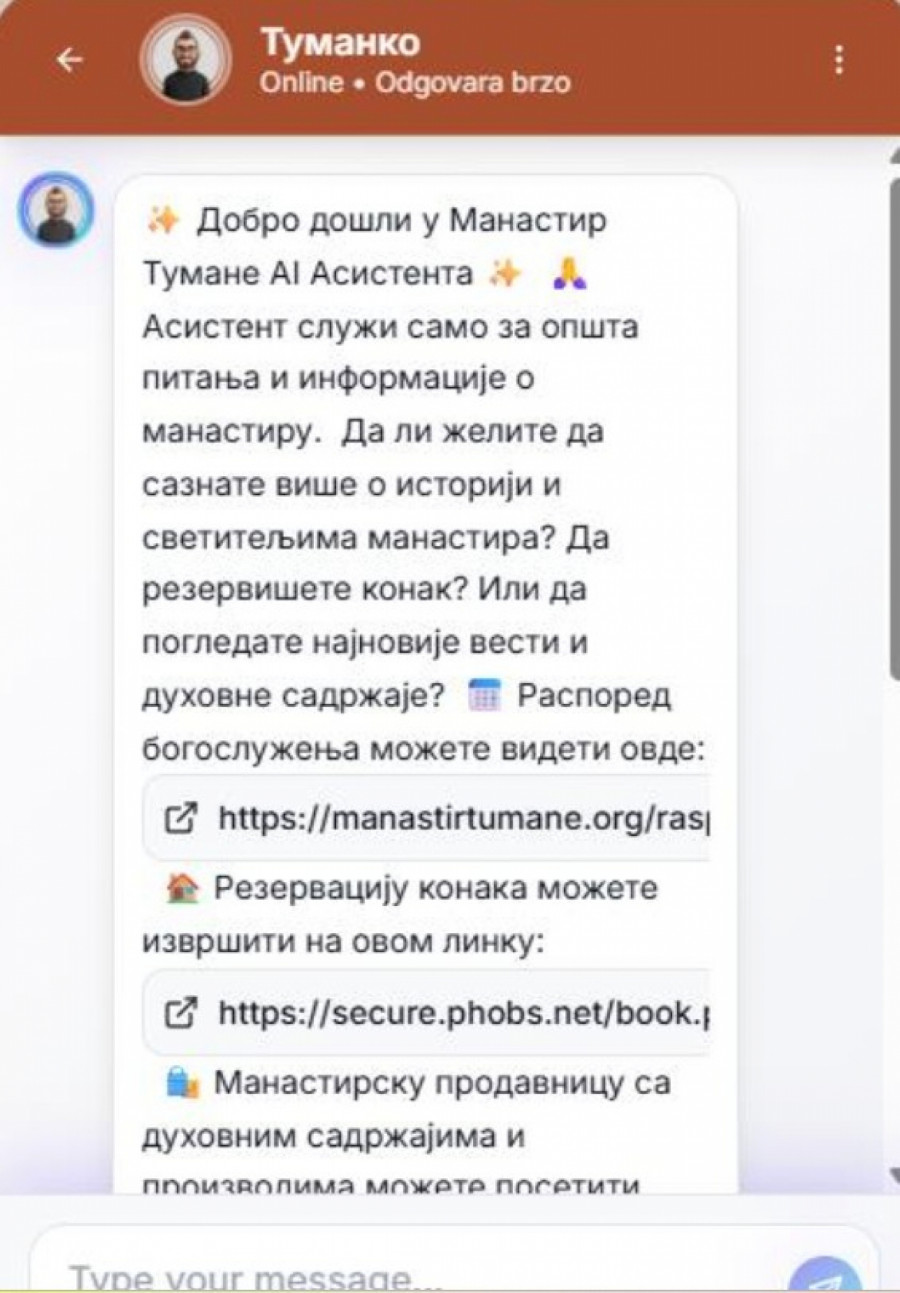This screenshot has width=900, height=1293.
Task: Click the external-link icon beside manastirtumane.org
Action: [x=181, y=818]
